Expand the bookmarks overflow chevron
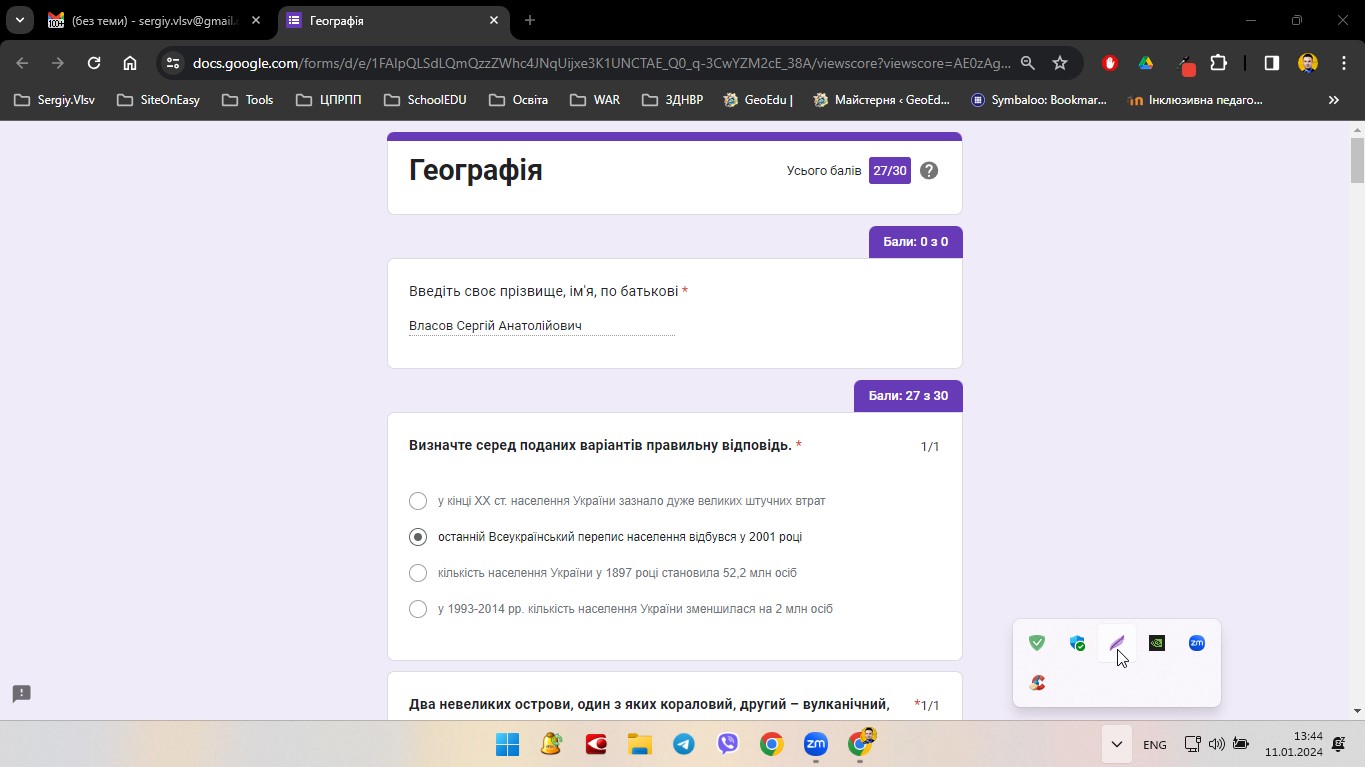This screenshot has height=767, width=1365. 1333,100
